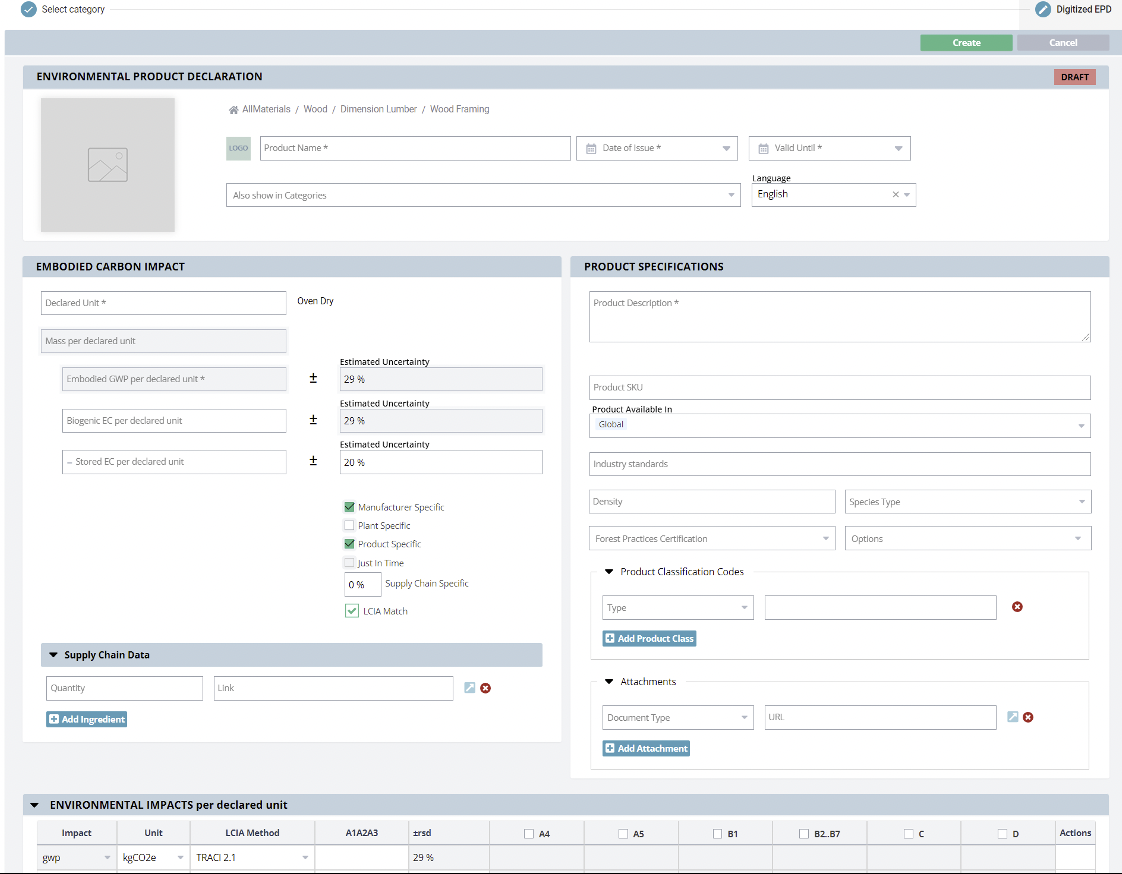
Task: Open the attachment URL edit icon
Action: point(1012,717)
